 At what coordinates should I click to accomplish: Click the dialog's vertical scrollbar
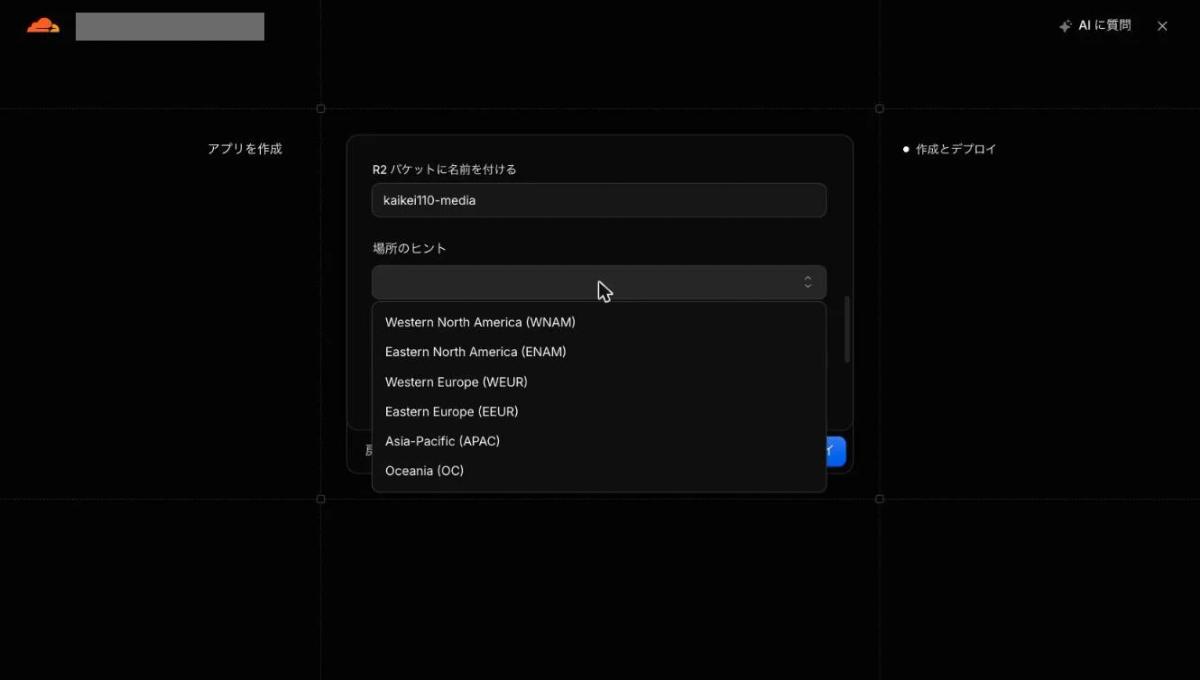pyautogui.click(x=848, y=329)
